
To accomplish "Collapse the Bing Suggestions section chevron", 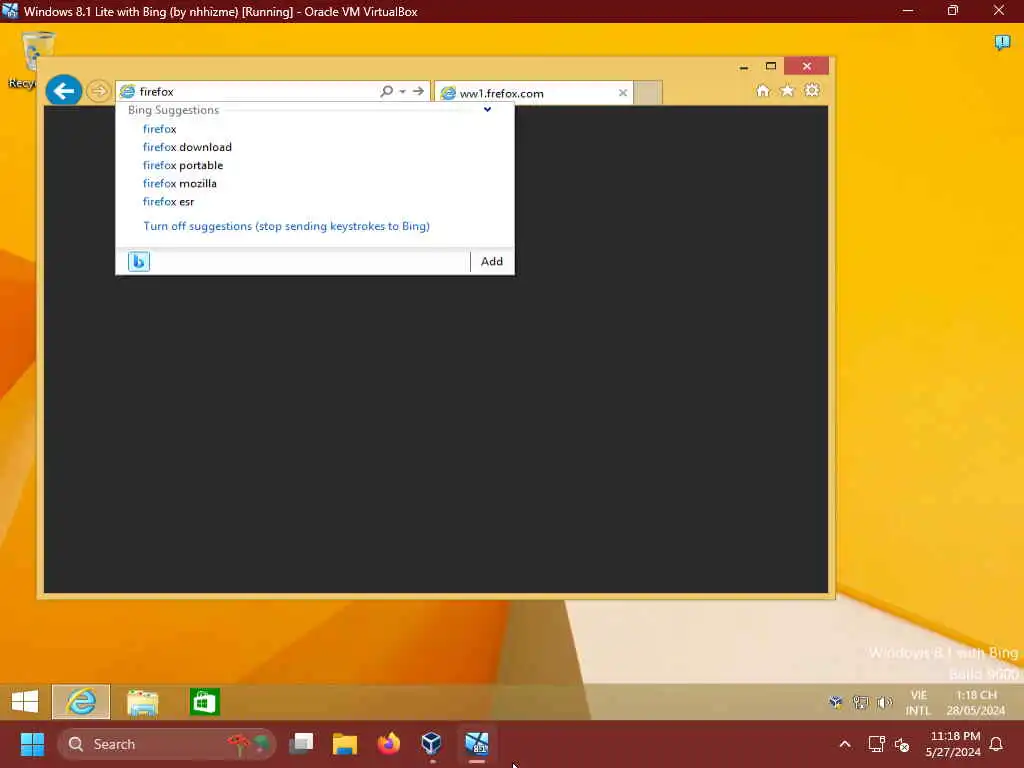I will 487,110.
